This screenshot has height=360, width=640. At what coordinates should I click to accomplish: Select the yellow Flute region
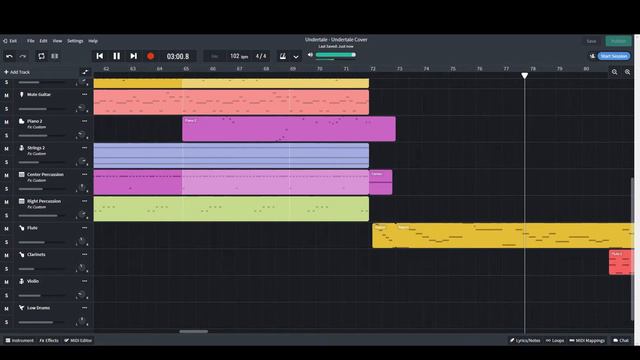[503, 236]
